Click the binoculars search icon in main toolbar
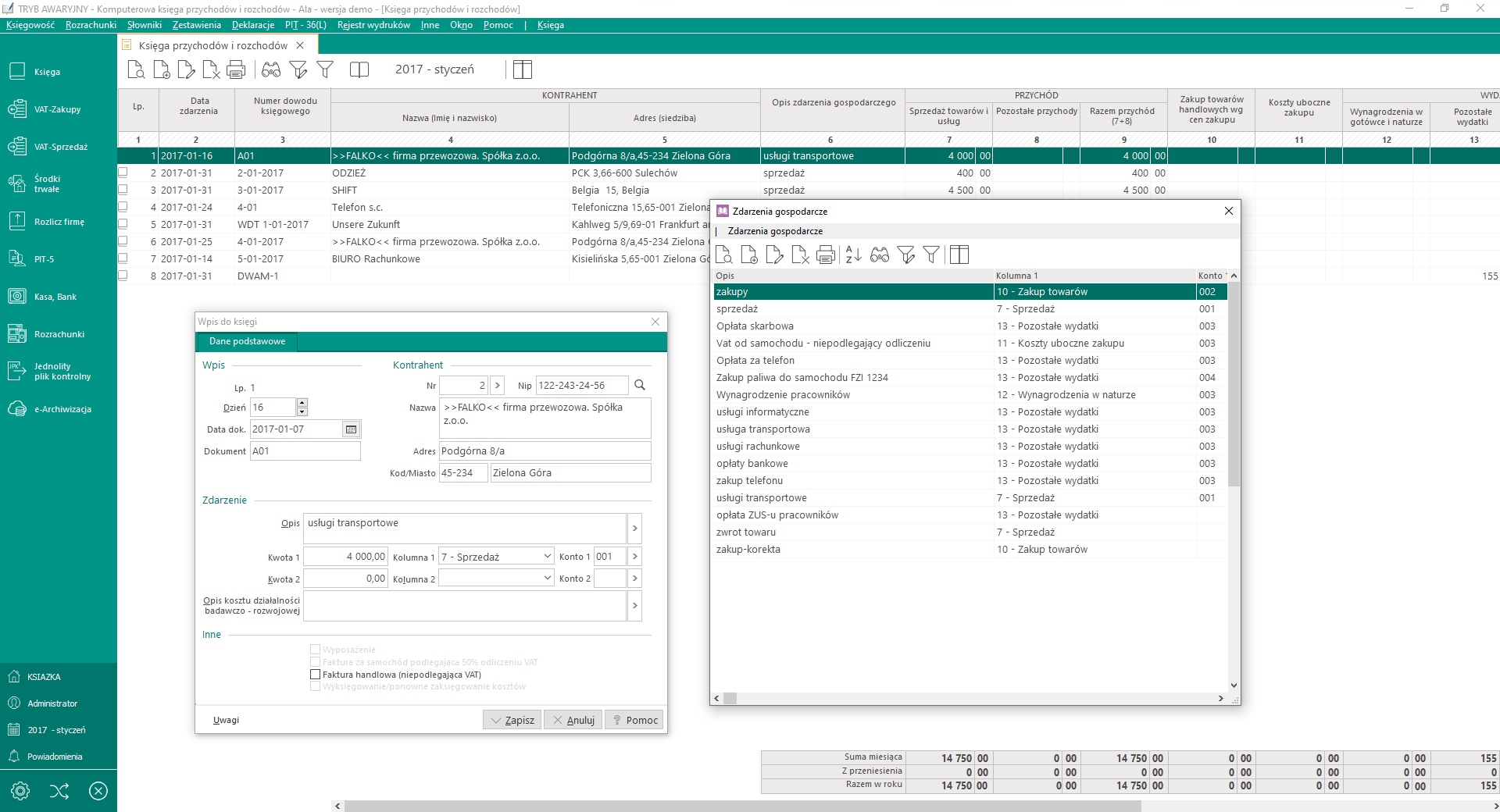 coord(271,70)
